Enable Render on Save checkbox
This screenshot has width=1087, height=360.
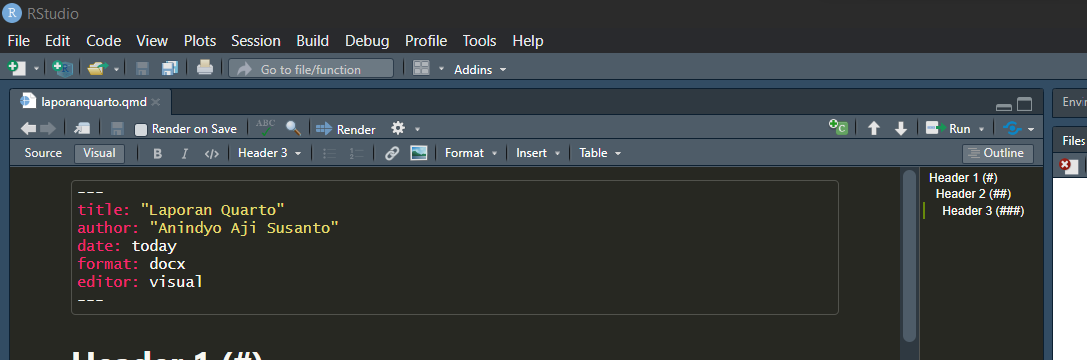point(141,130)
